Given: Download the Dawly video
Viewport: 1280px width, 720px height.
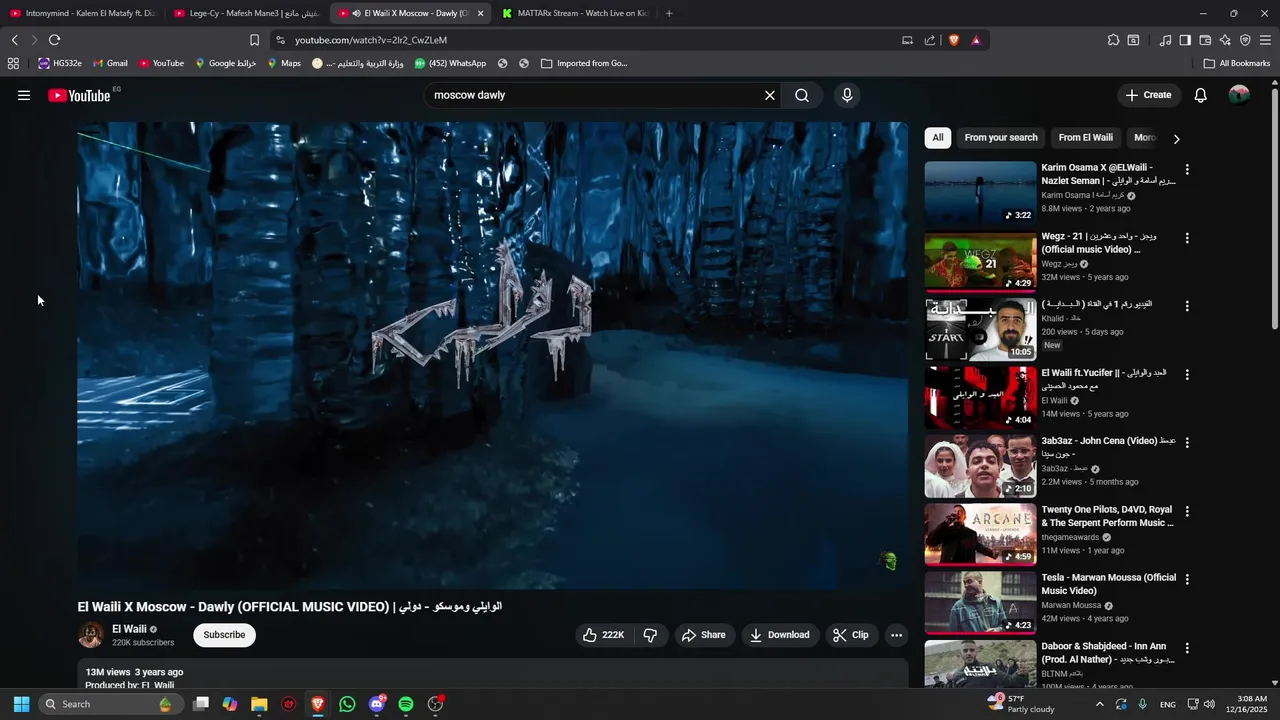Looking at the screenshot, I should coord(780,635).
